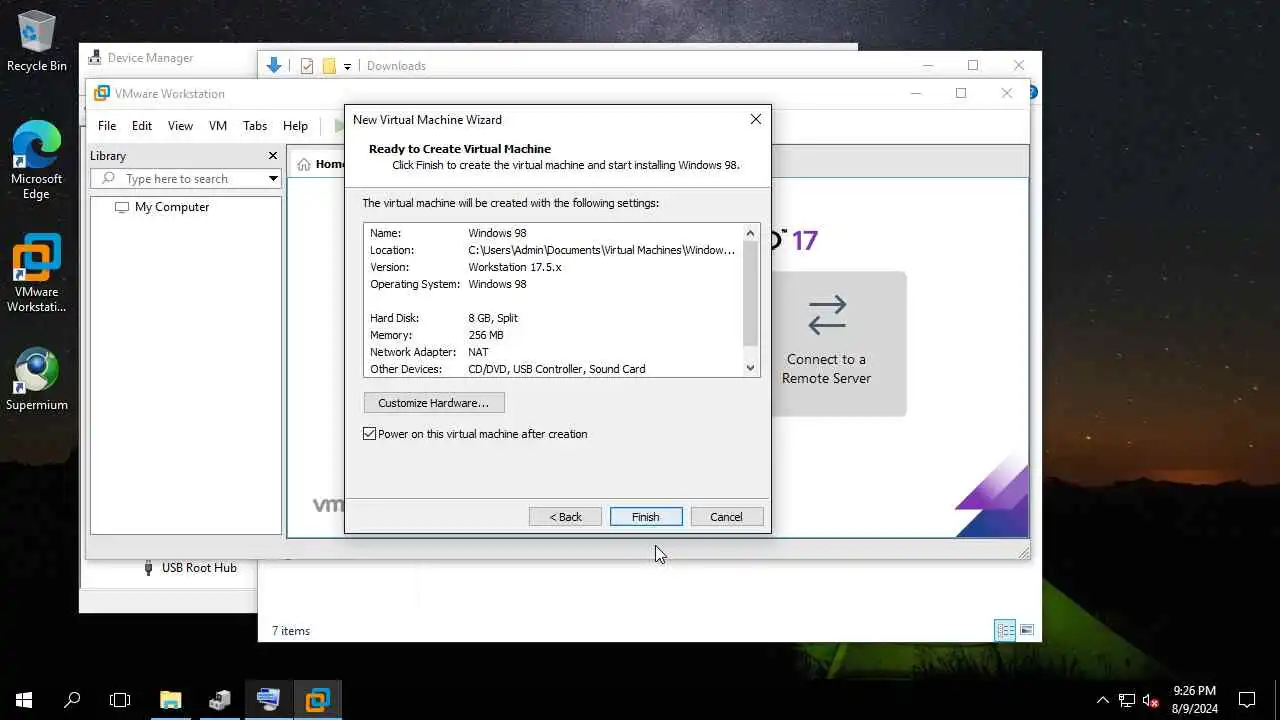Cancel the New Virtual Machine Wizard
The width and height of the screenshot is (1280, 720).
tap(727, 517)
